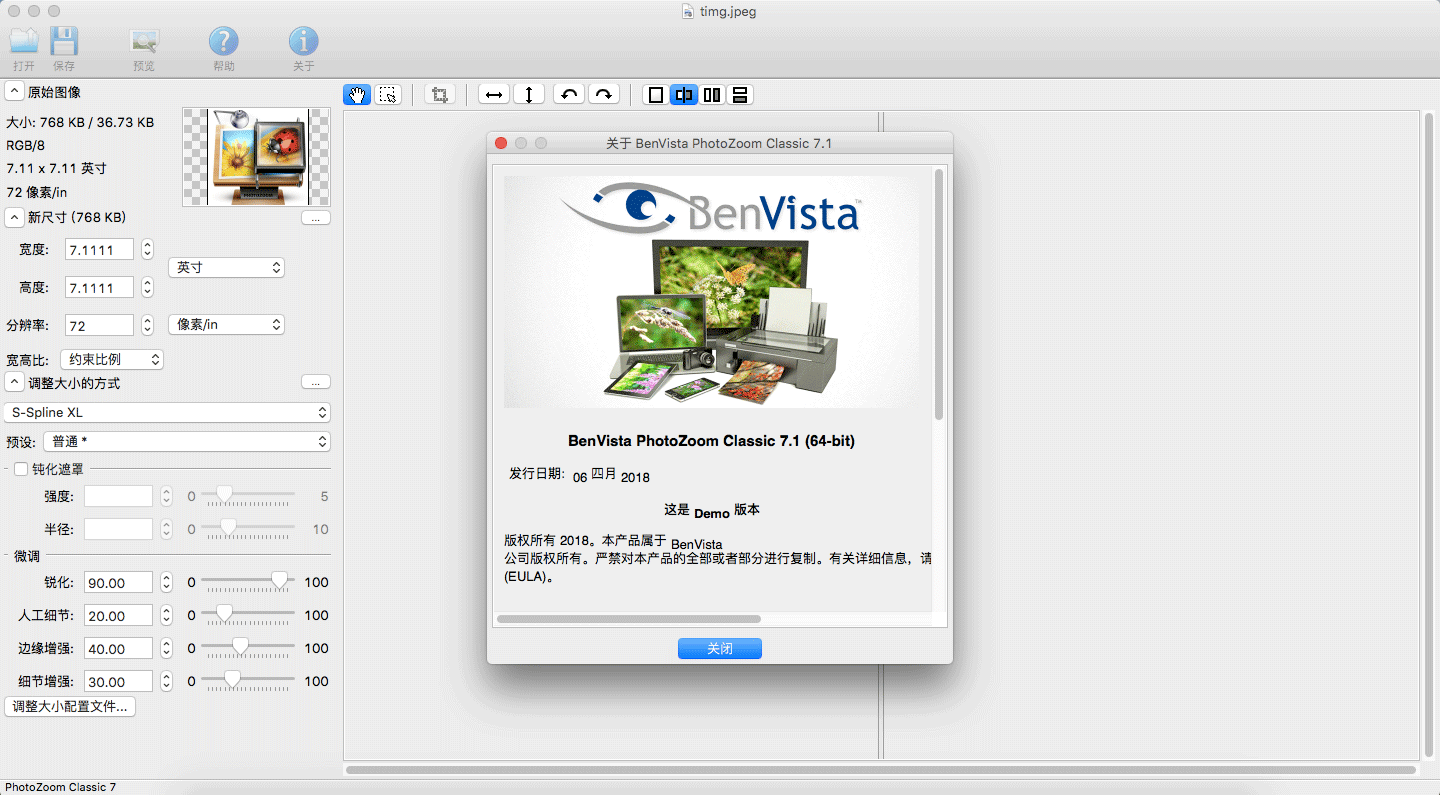This screenshot has width=1440, height=795.
Task: Click the 保存 (Save) toolbar icon
Action: pyautogui.click(x=64, y=42)
